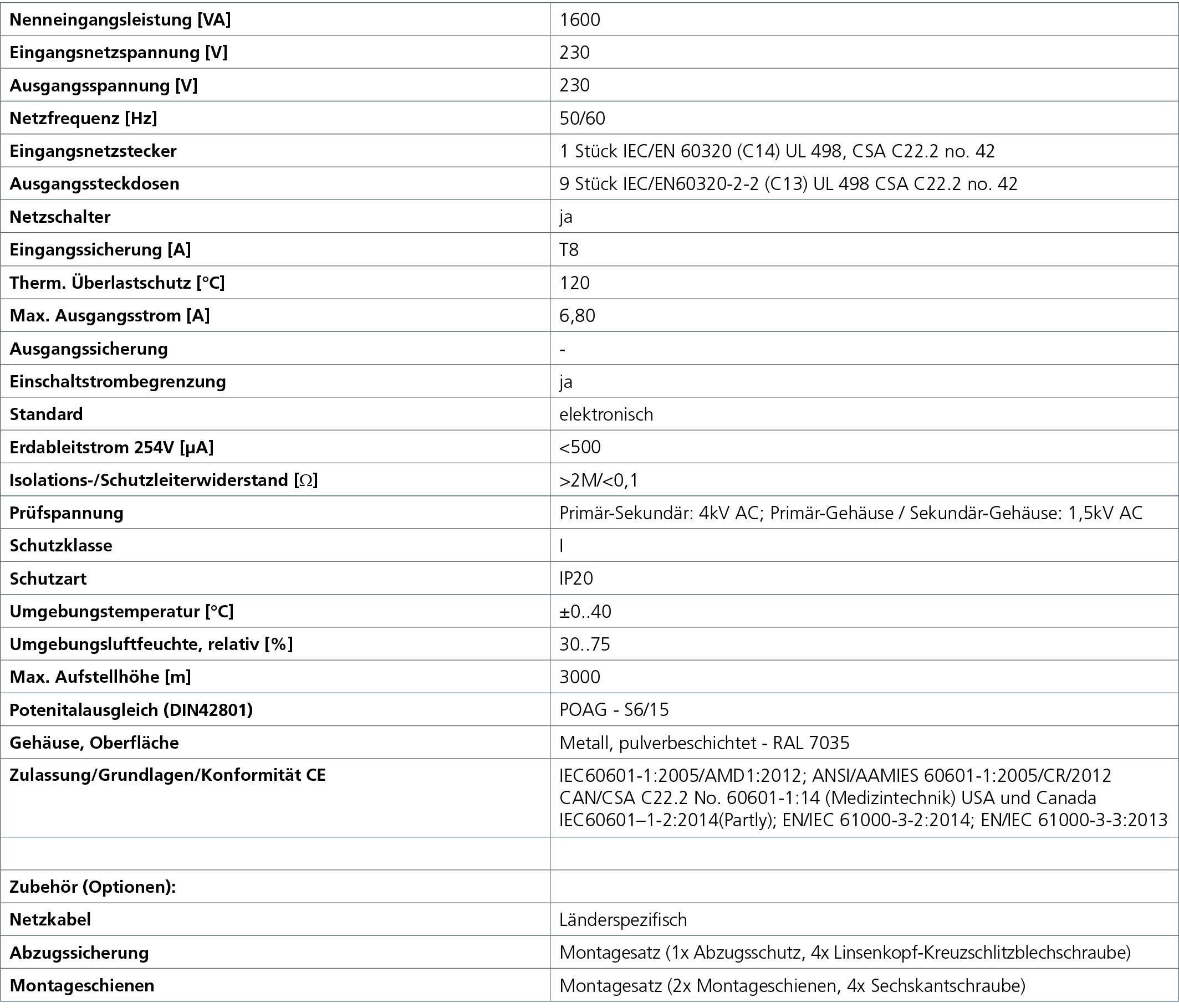Click the 'Eingangssicherung [A]' label
The width and height of the screenshot is (1179, 1008).
(100, 250)
